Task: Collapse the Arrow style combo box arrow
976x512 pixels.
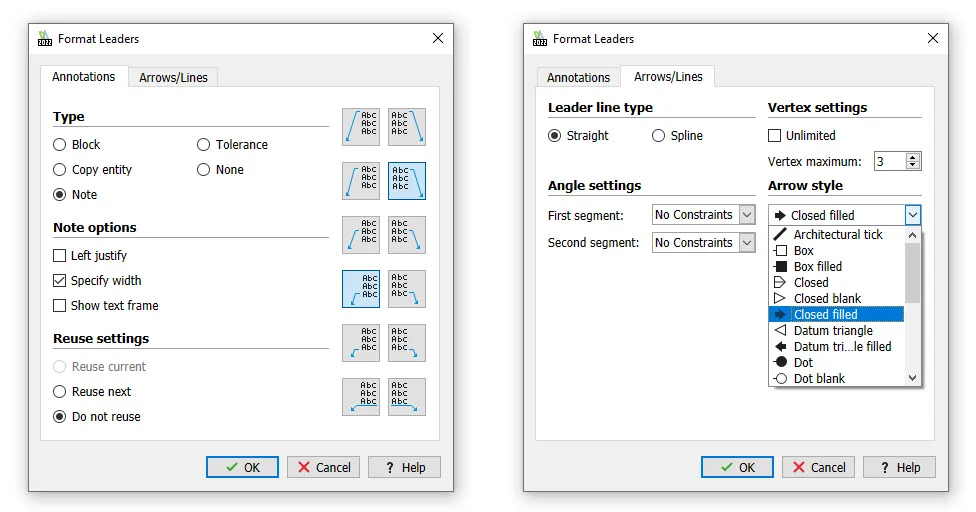Action: coord(912,215)
